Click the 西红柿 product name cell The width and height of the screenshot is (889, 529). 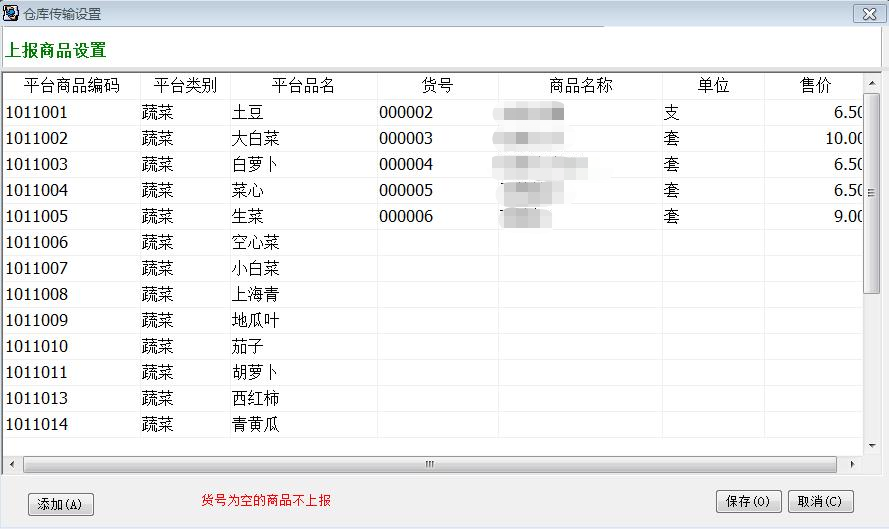coord(255,399)
